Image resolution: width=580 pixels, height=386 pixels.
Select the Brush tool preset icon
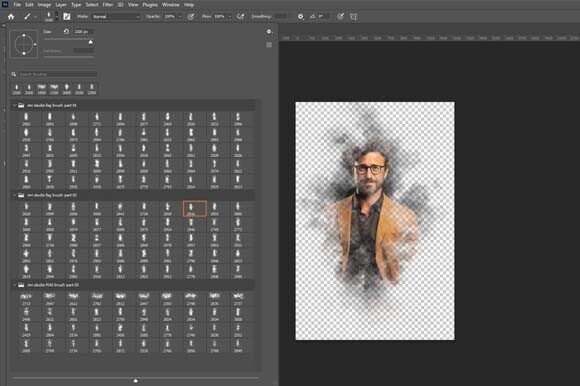point(27,17)
